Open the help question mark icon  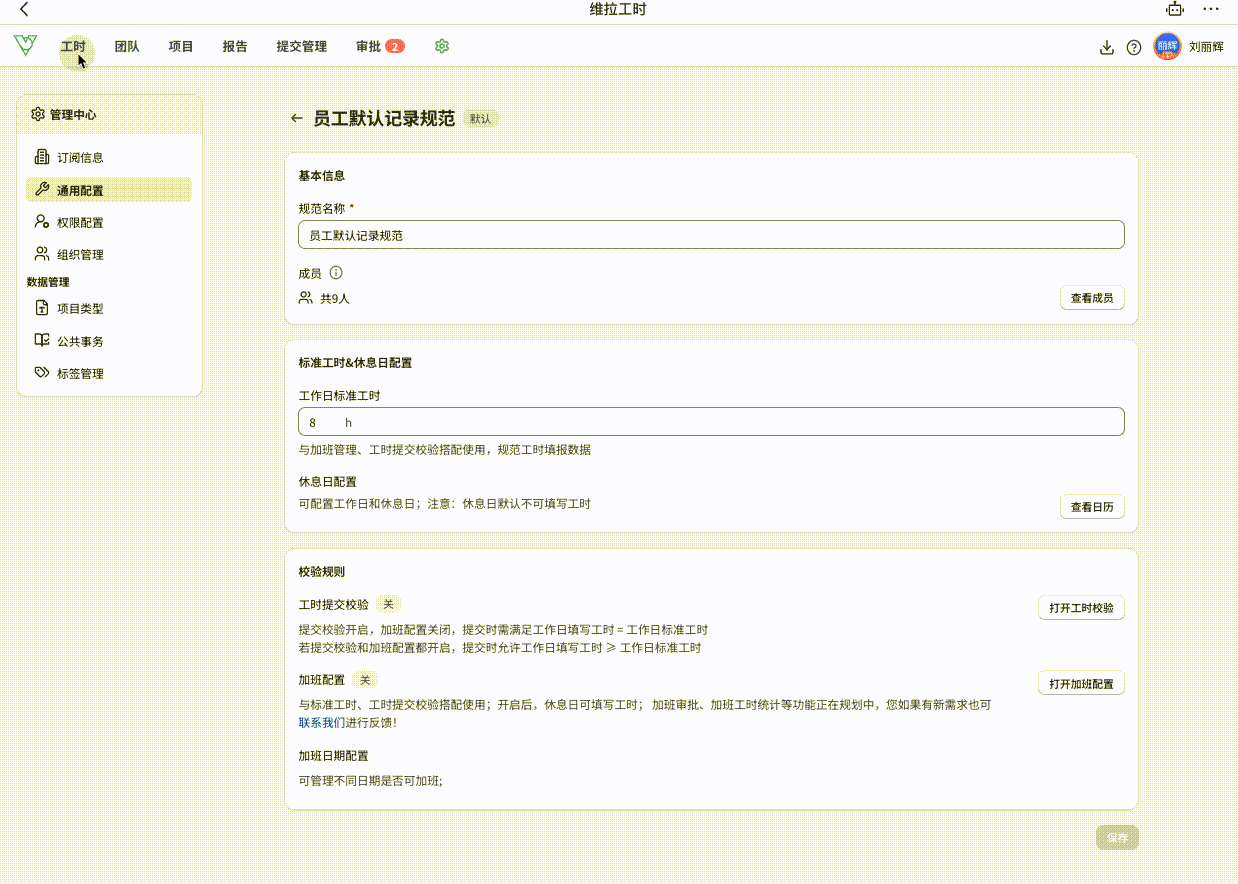pos(1133,47)
